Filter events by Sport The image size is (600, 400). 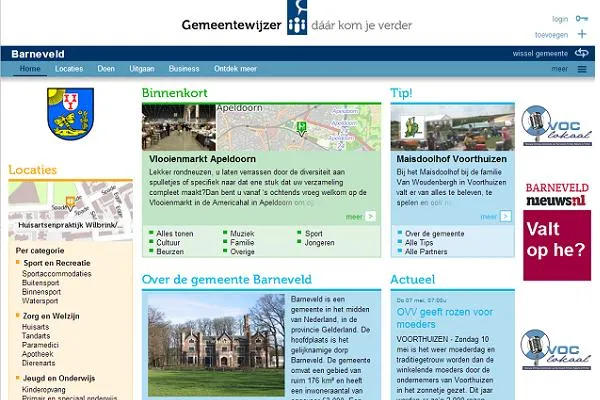click(x=313, y=233)
